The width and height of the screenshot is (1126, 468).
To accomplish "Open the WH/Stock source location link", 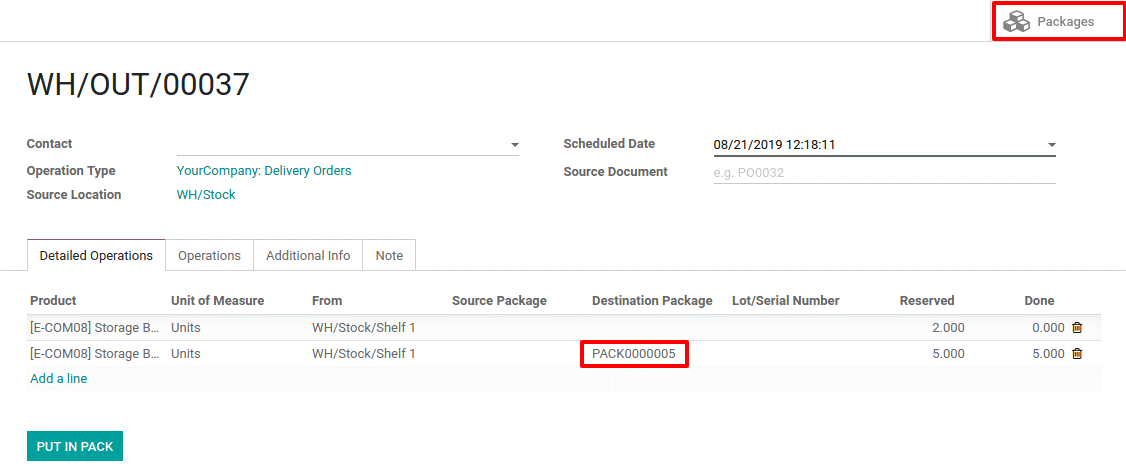I will pyautogui.click(x=206, y=195).
